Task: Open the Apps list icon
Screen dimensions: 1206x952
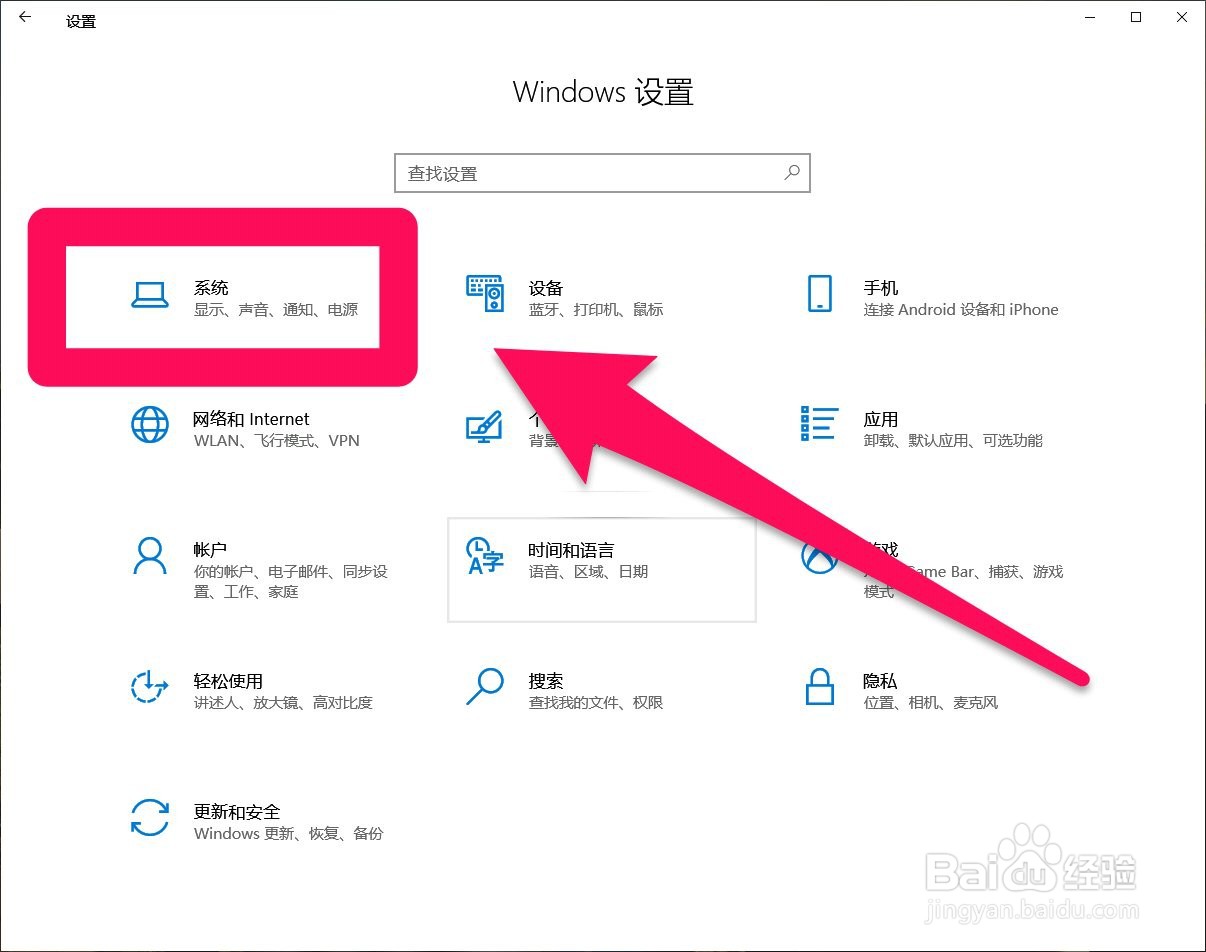Action: click(x=819, y=424)
